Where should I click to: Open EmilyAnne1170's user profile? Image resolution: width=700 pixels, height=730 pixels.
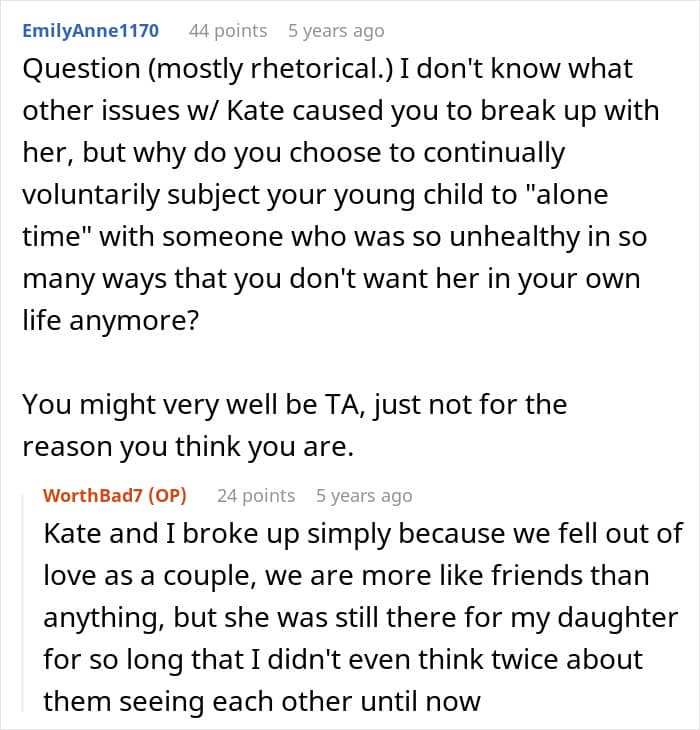click(x=91, y=31)
